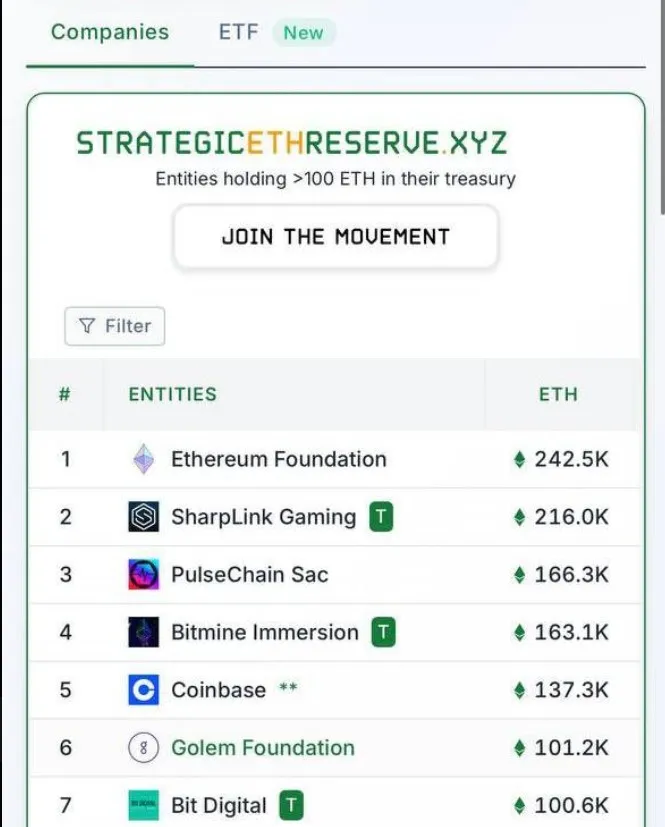Select the SharpLink Gaming logo

tap(142, 517)
